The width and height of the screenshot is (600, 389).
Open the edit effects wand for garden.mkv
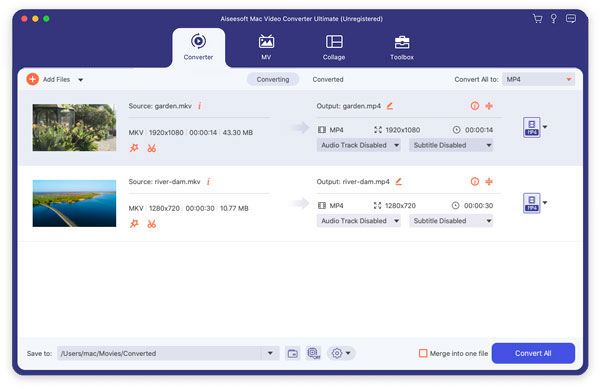click(x=134, y=148)
